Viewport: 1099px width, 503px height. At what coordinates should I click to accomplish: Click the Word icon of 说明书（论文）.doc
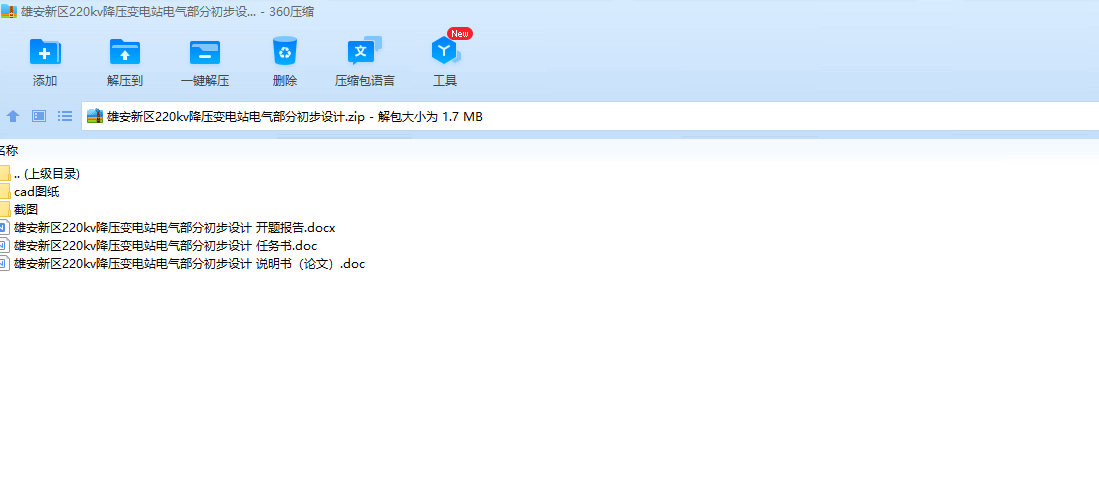click(5, 264)
